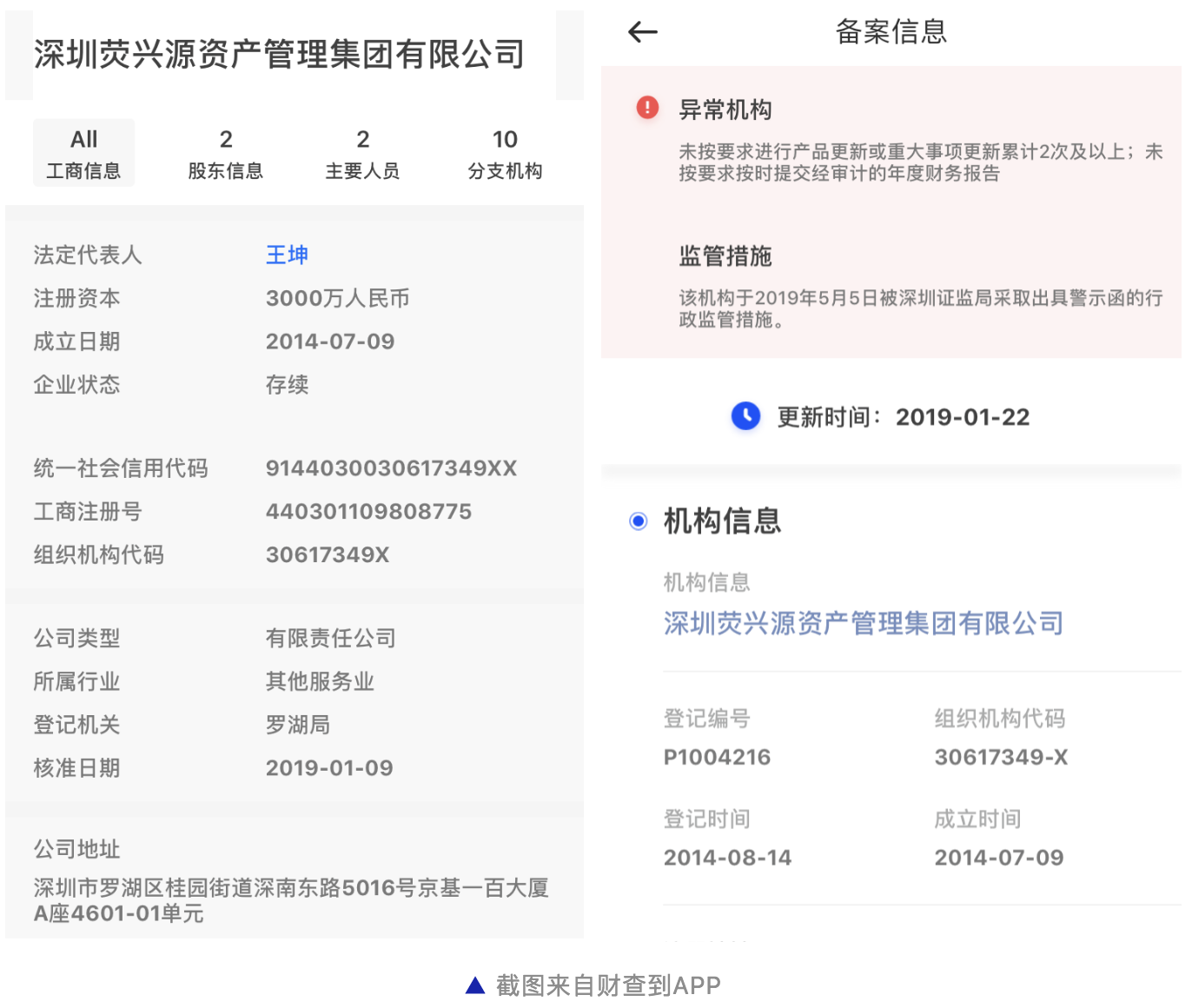1192x1008 pixels.
Task: Click the company address text
Action: click(291, 900)
